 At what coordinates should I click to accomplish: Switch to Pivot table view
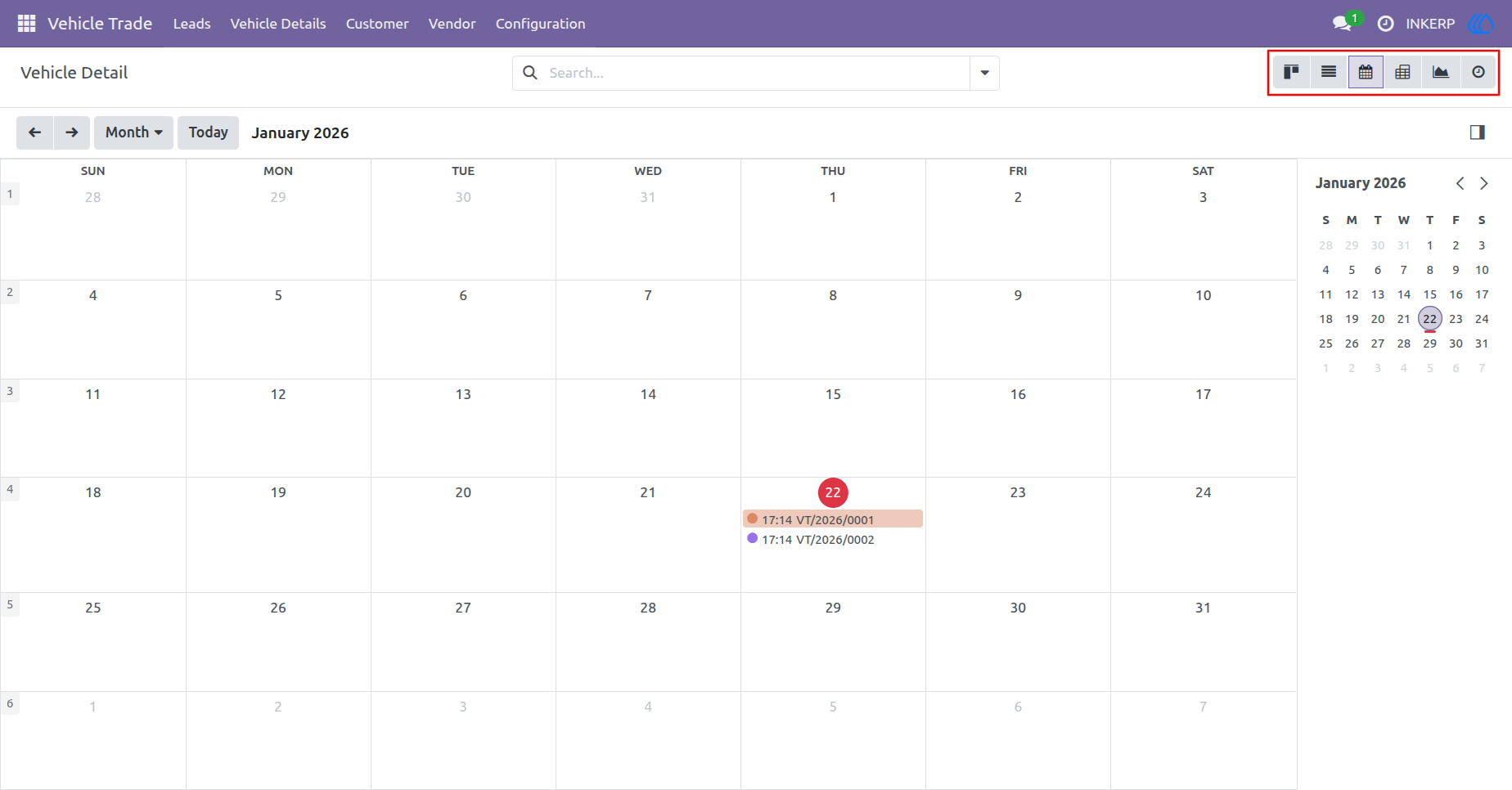(1402, 72)
